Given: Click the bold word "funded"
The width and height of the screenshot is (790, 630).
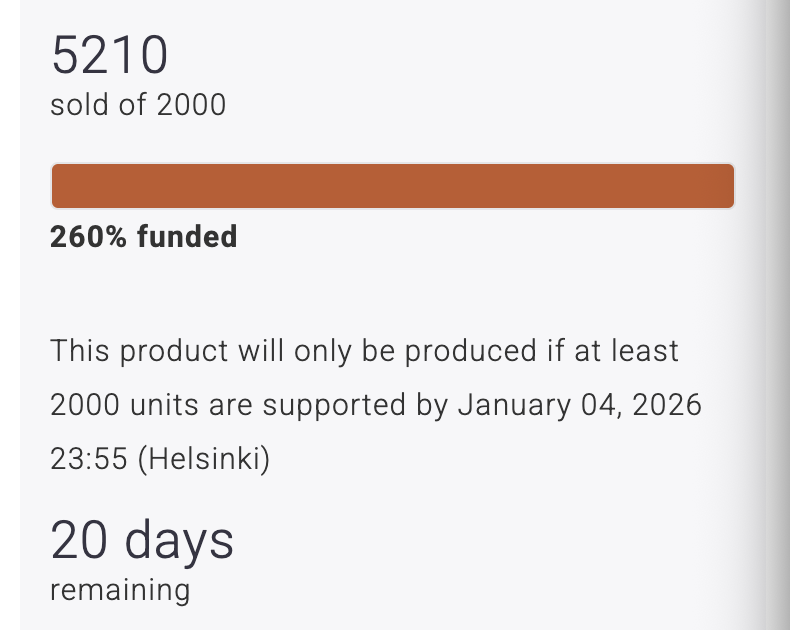Looking at the screenshot, I should [187, 237].
